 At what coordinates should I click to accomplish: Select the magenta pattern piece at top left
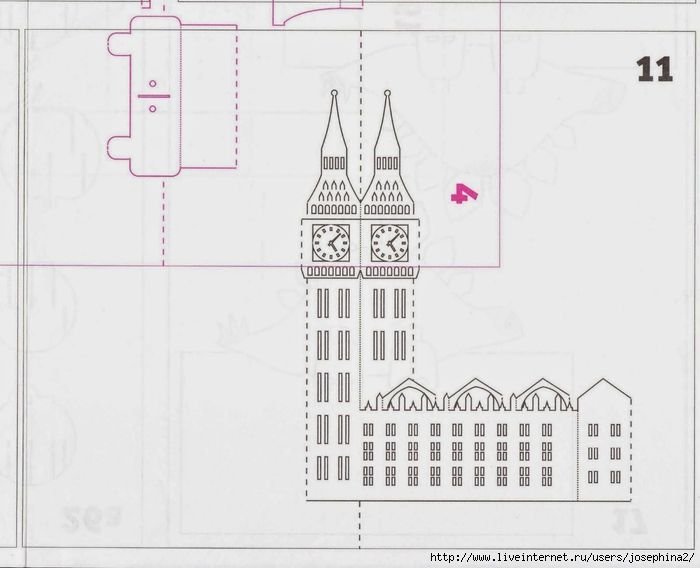tap(170, 95)
